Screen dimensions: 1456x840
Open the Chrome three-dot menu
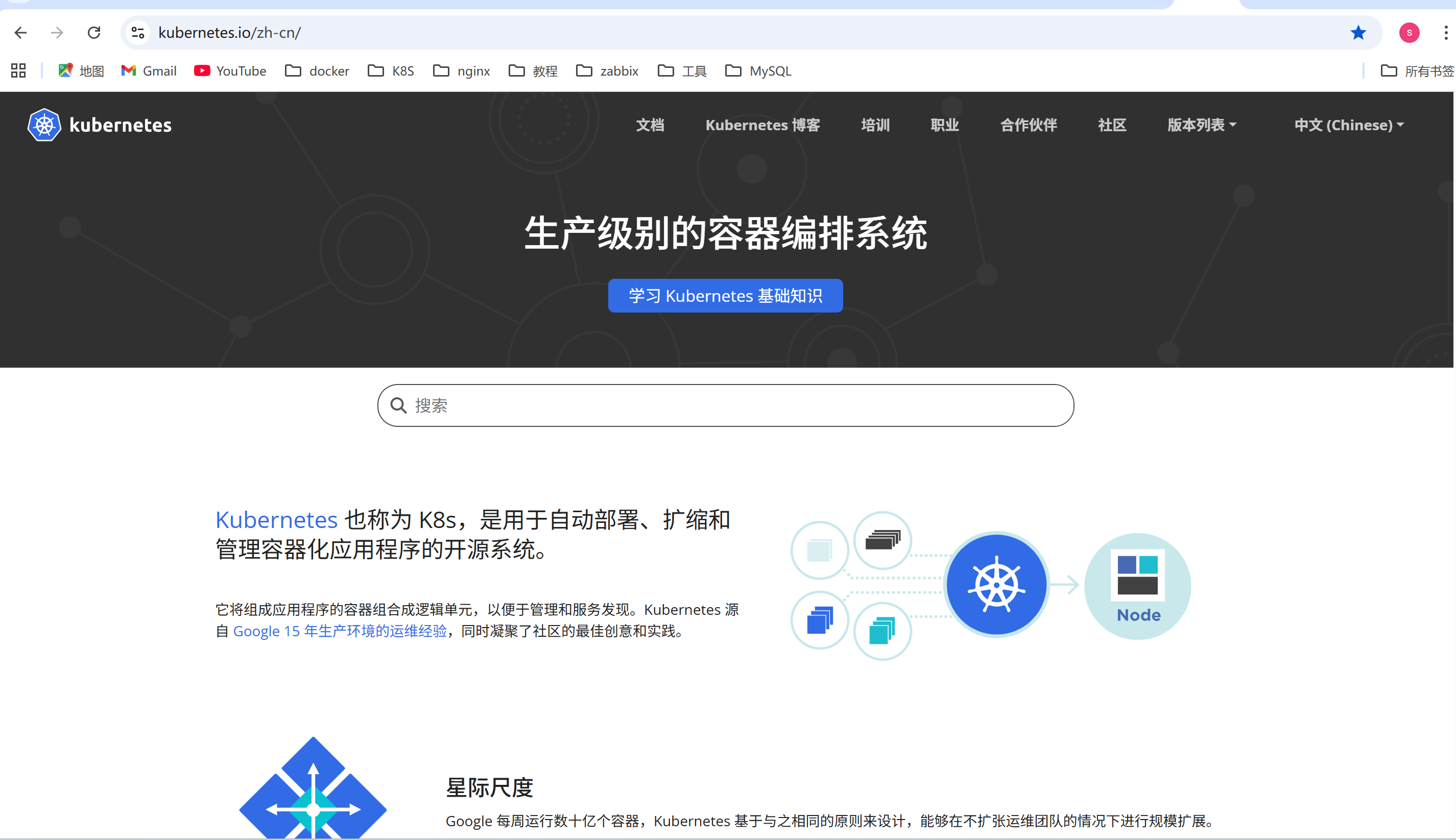[1446, 33]
